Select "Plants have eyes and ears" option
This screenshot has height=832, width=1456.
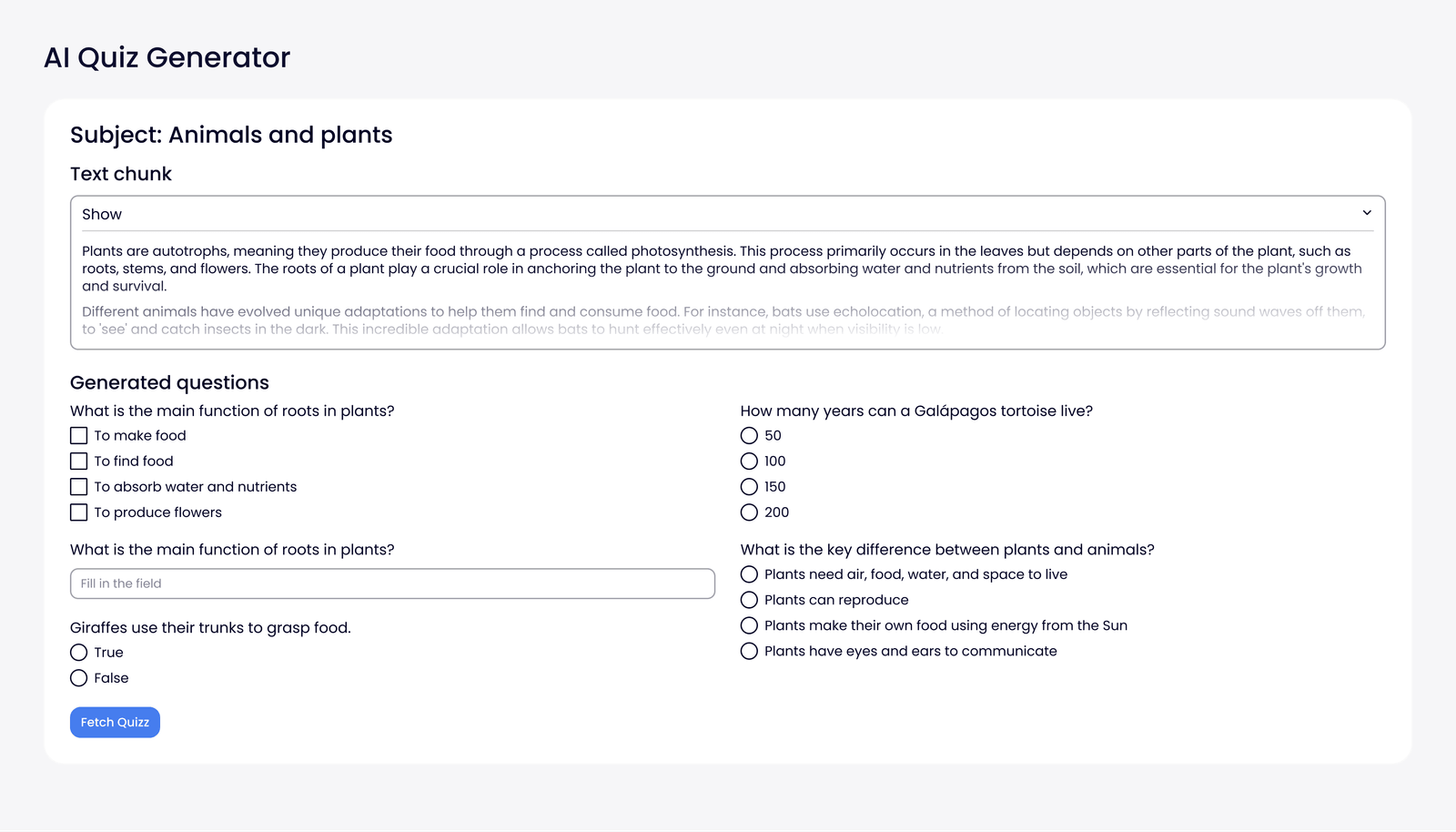pos(749,651)
